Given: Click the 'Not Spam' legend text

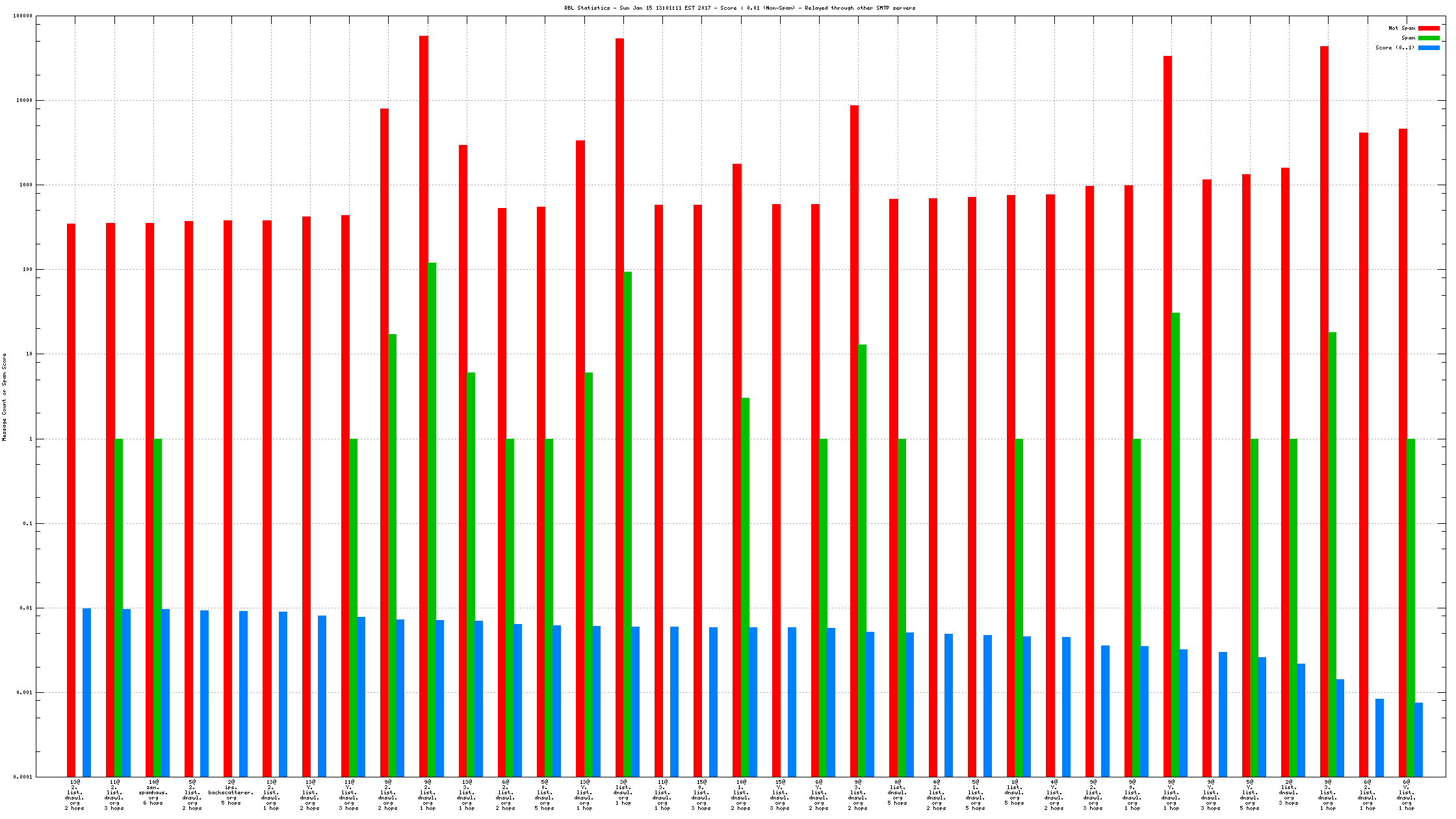Looking at the screenshot, I should coord(1401,28).
